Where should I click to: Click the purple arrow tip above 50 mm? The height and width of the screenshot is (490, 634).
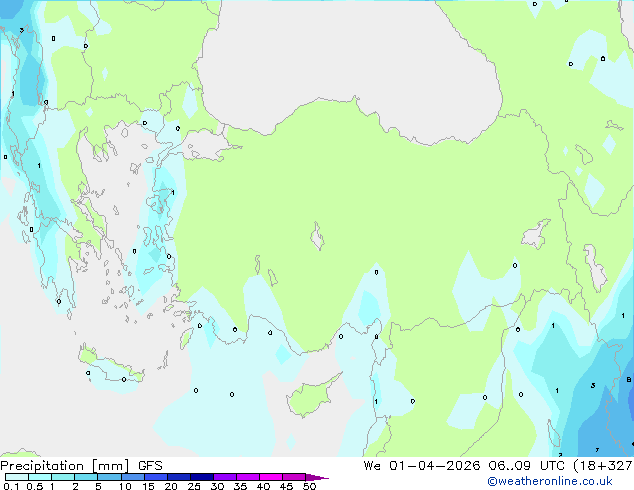(317, 477)
